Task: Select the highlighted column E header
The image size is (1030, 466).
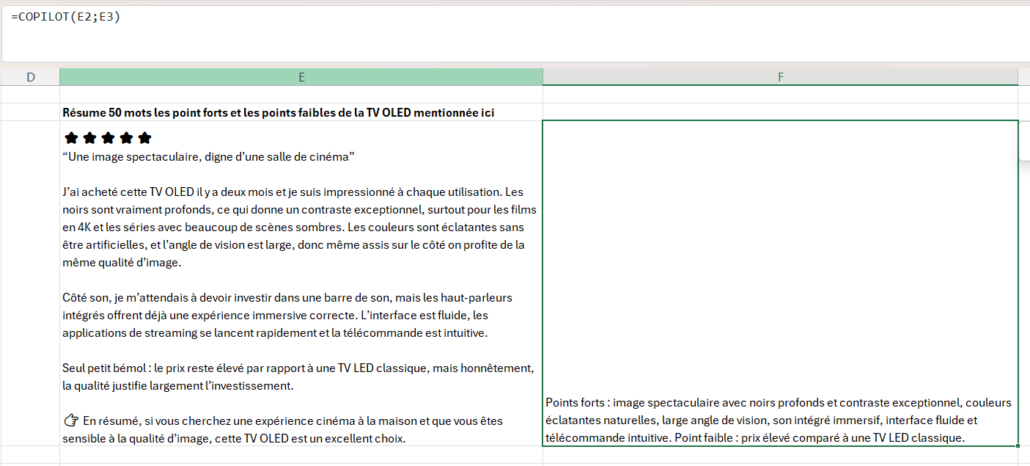Action: pyautogui.click(x=301, y=77)
